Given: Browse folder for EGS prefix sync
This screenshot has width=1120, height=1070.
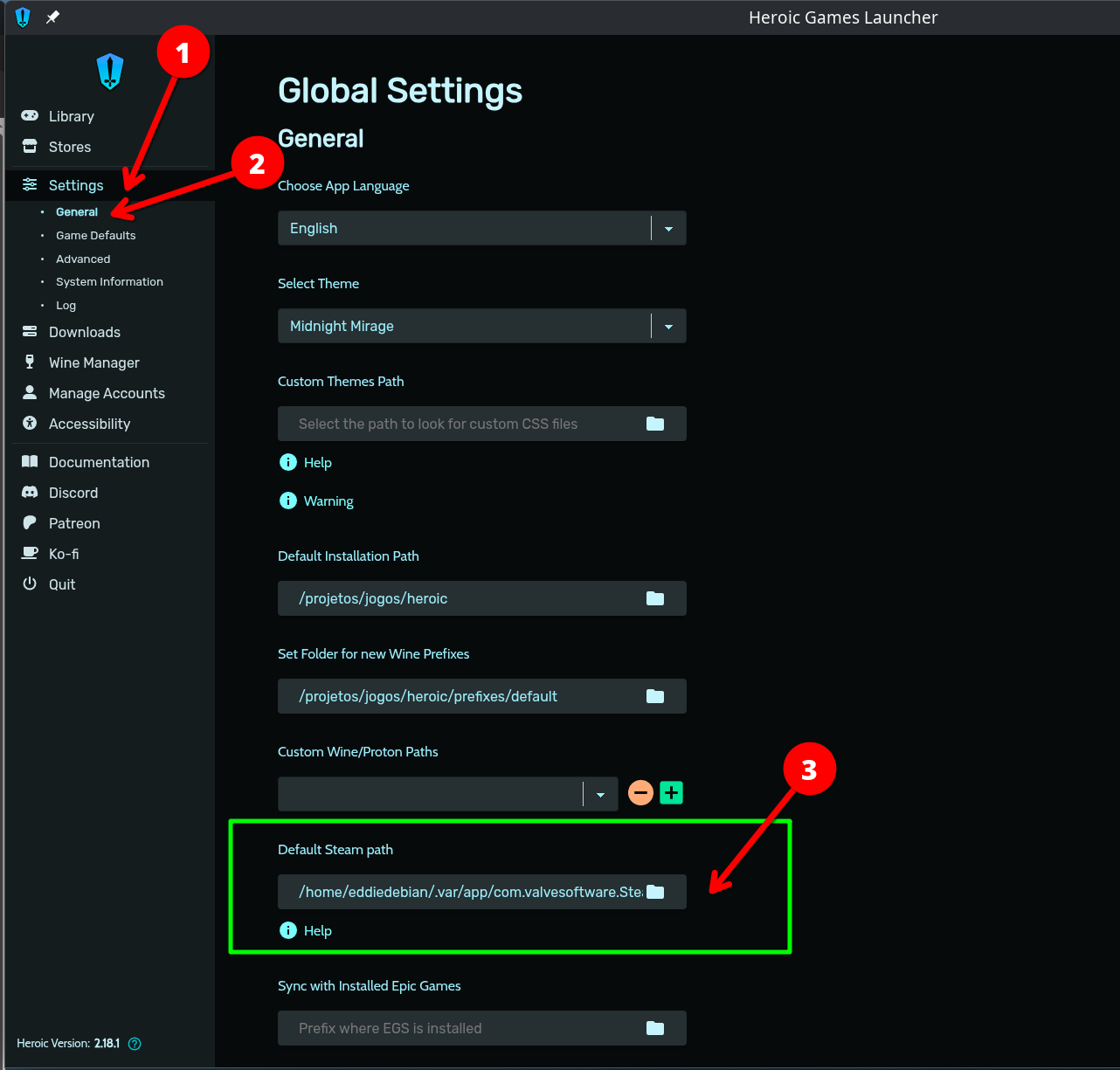Looking at the screenshot, I should click(x=654, y=1028).
